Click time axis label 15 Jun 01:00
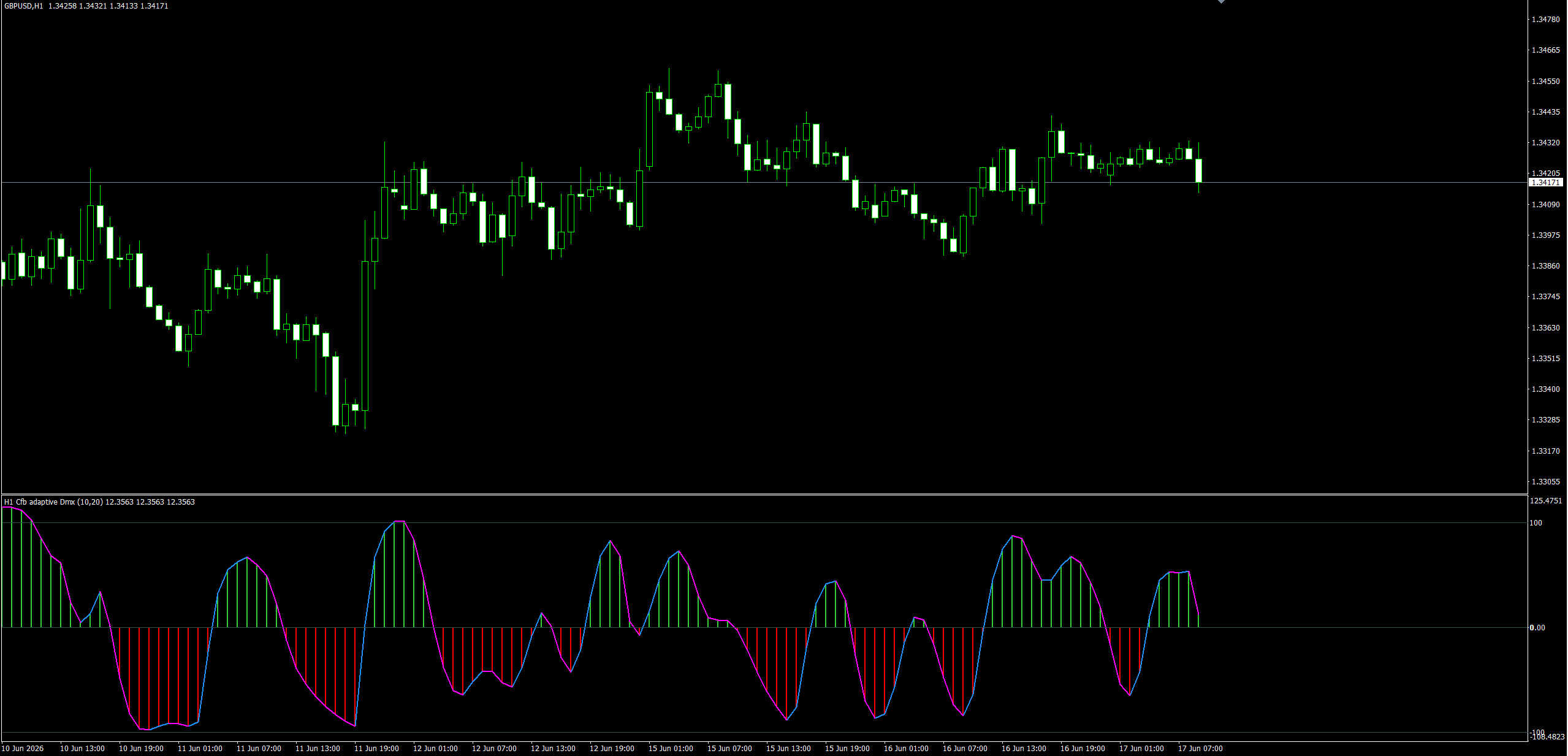 pyautogui.click(x=671, y=749)
